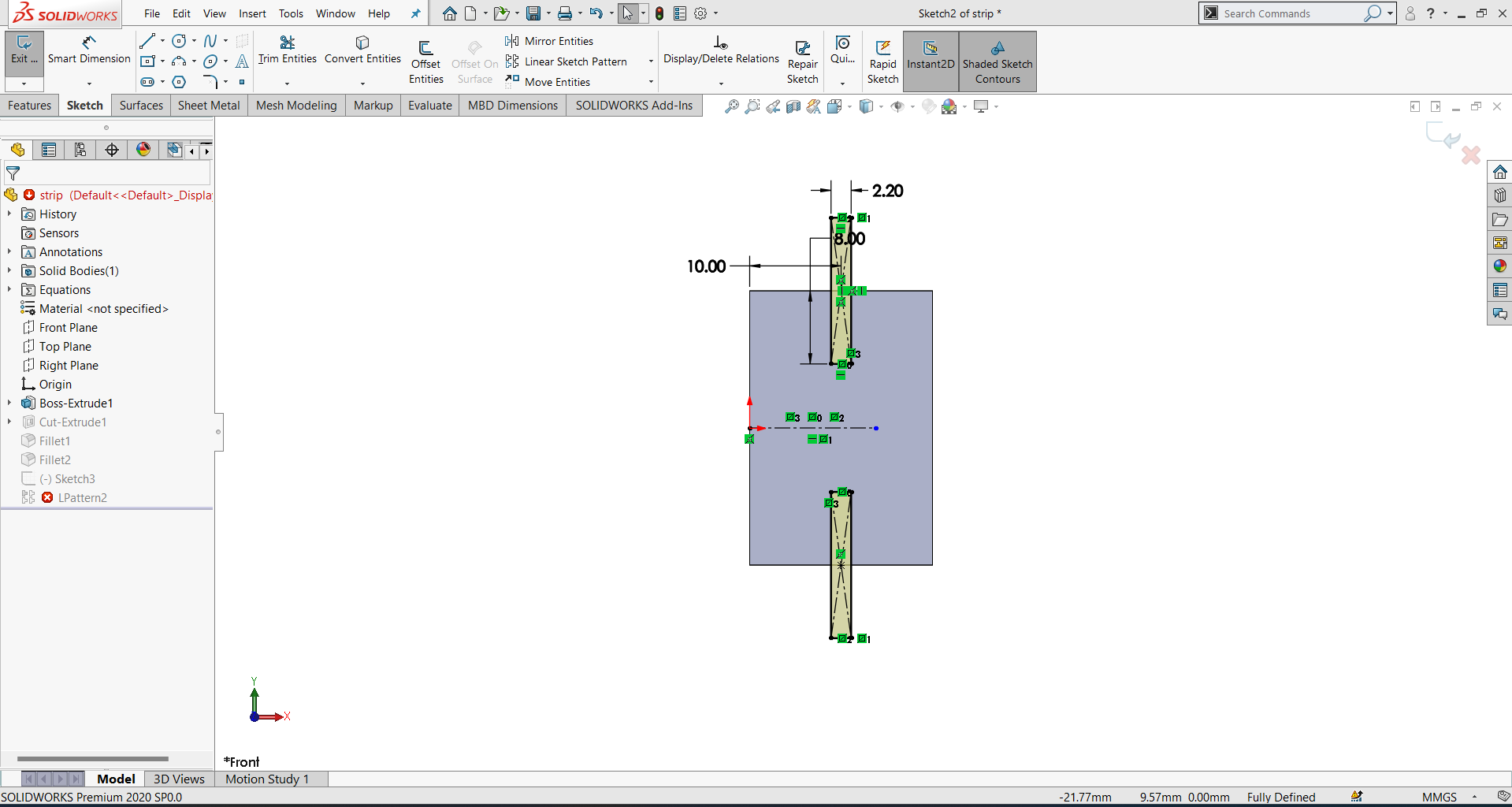Image resolution: width=1512 pixels, height=807 pixels.
Task: Switch to the Surfaces tab
Action: 141,106
